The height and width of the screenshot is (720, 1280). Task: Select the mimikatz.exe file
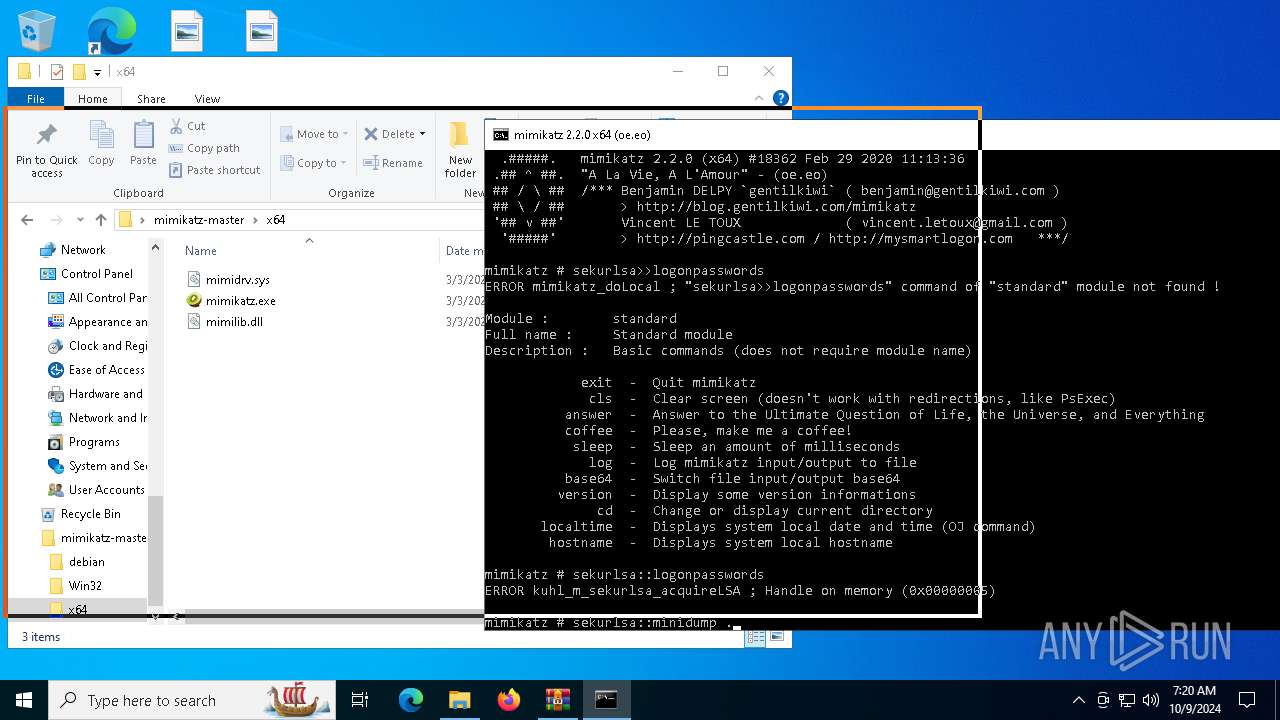pos(241,301)
